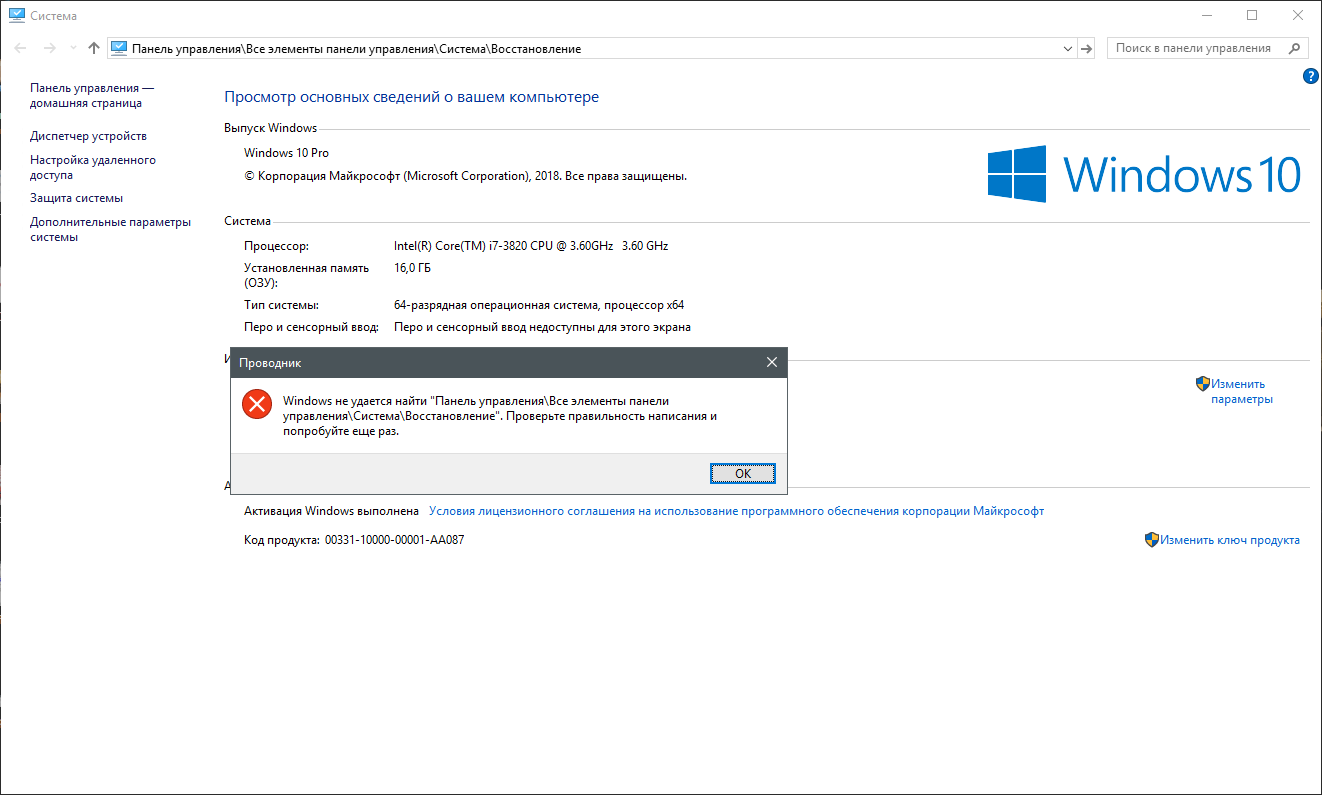Expand address bar history dropdown
1322x795 pixels.
1067,48
